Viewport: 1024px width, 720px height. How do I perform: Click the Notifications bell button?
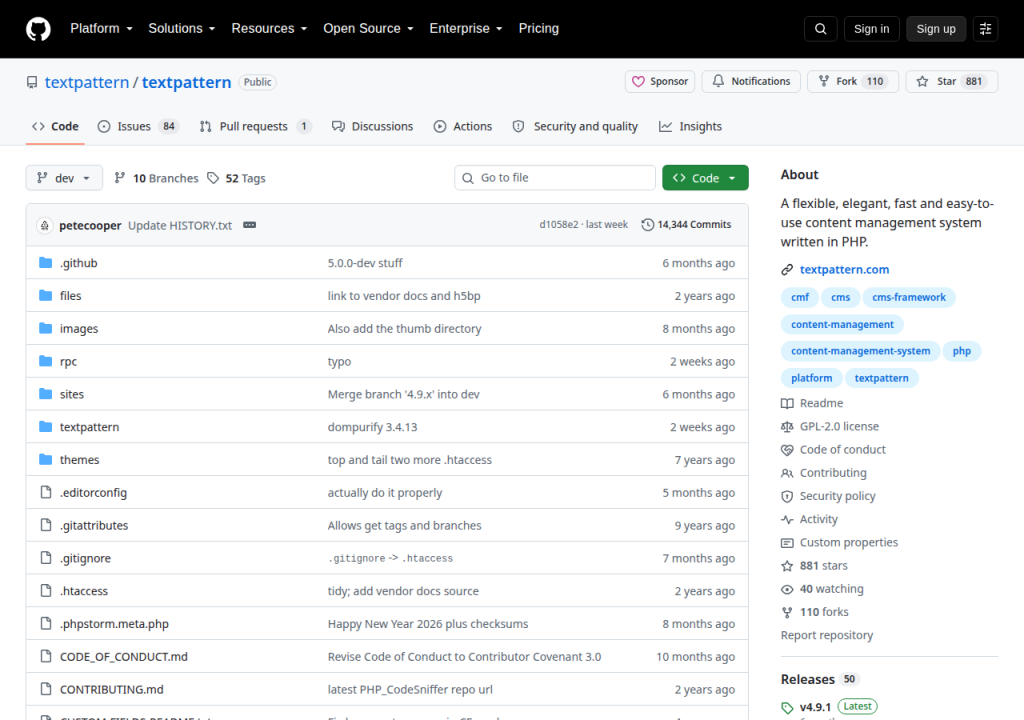click(x=751, y=82)
